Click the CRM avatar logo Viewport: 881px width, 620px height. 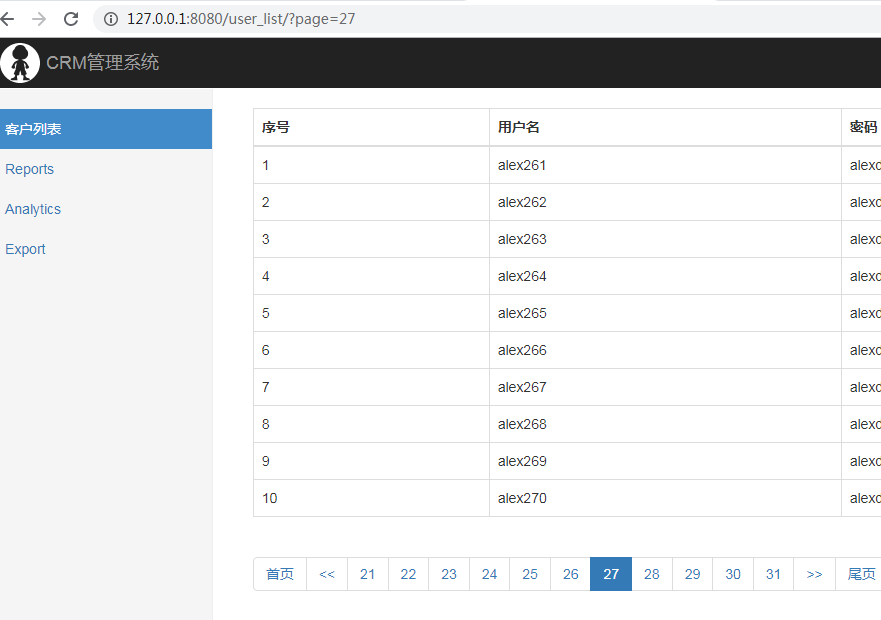(20, 63)
